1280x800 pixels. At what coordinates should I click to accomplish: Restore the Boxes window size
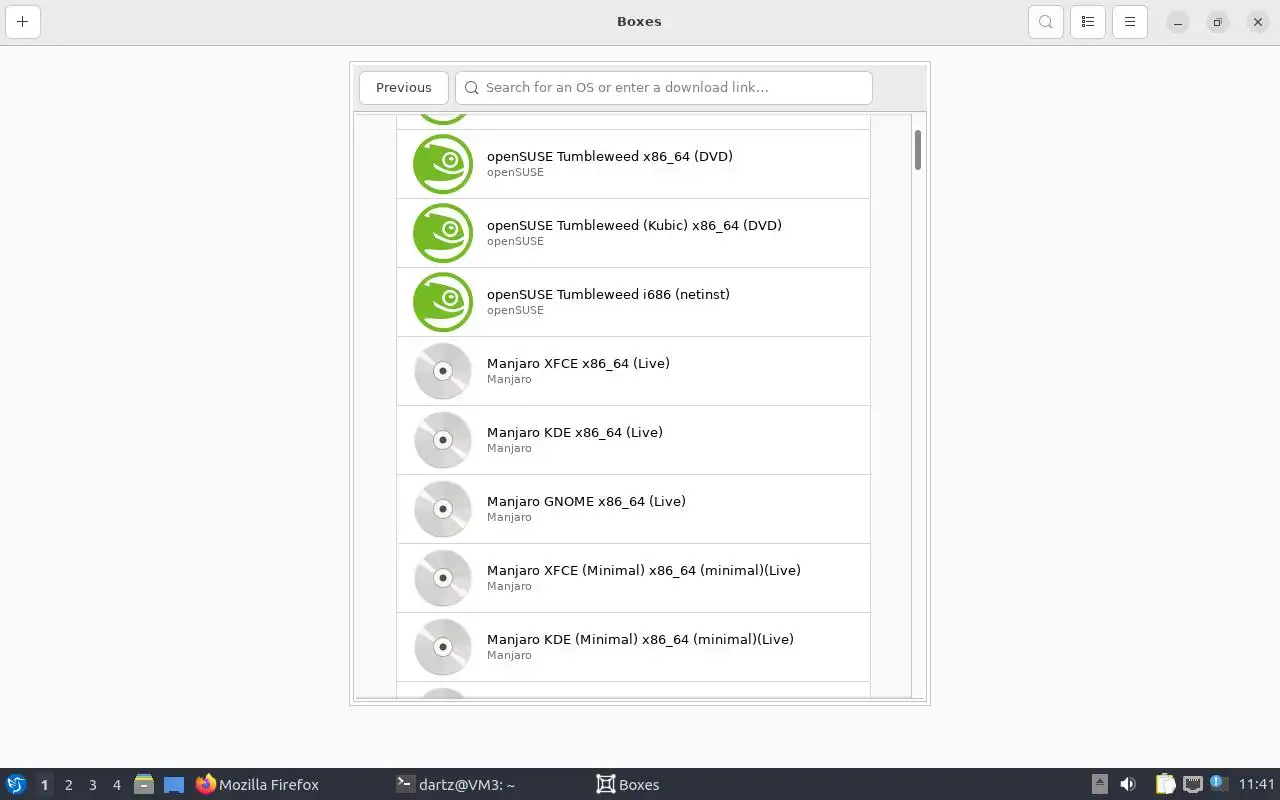(1217, 22)
